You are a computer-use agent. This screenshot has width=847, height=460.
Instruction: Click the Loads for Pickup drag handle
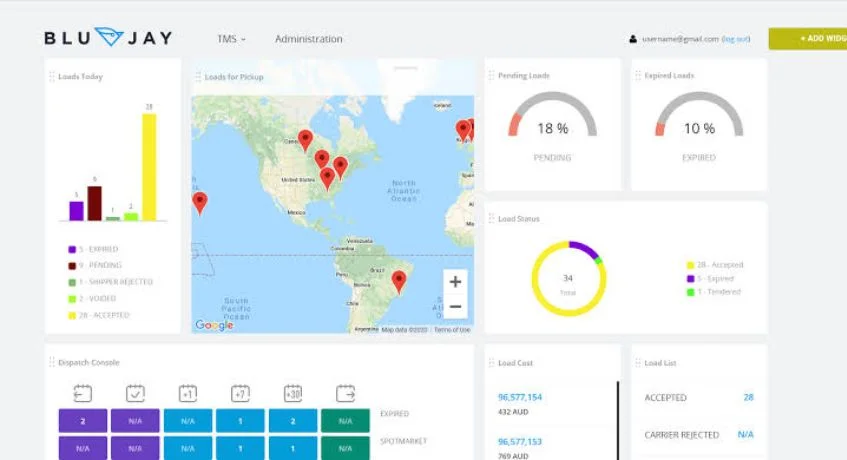[x=198, y=77]
